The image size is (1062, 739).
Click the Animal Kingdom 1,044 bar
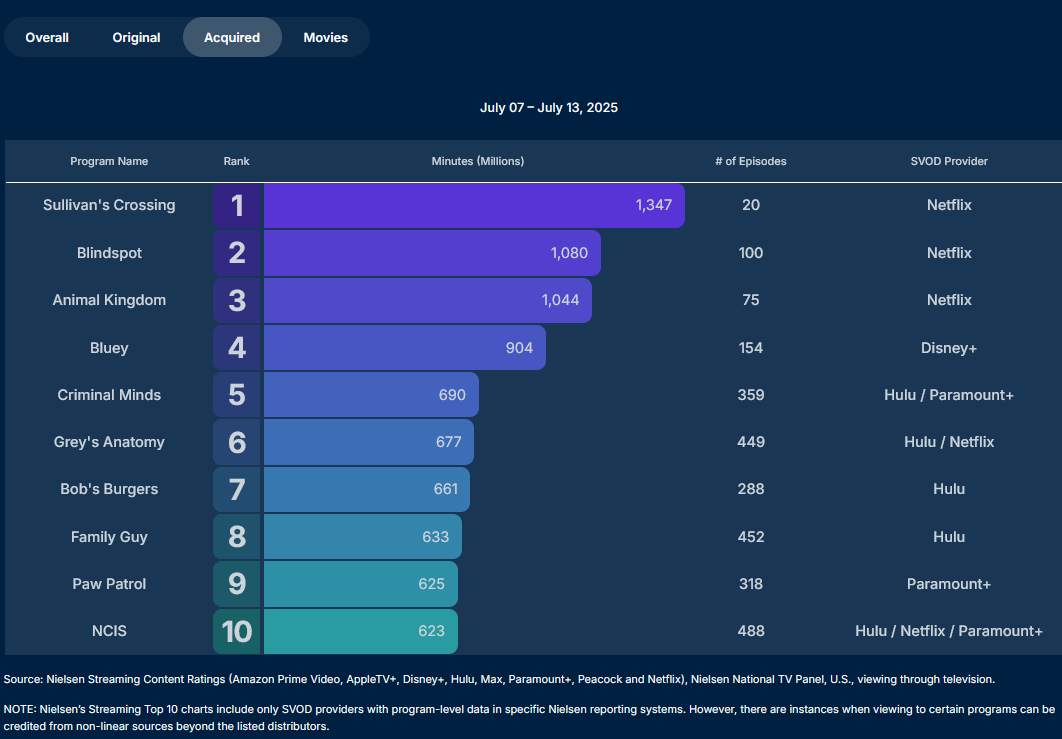pyautogui.click(x=427, y=300)
